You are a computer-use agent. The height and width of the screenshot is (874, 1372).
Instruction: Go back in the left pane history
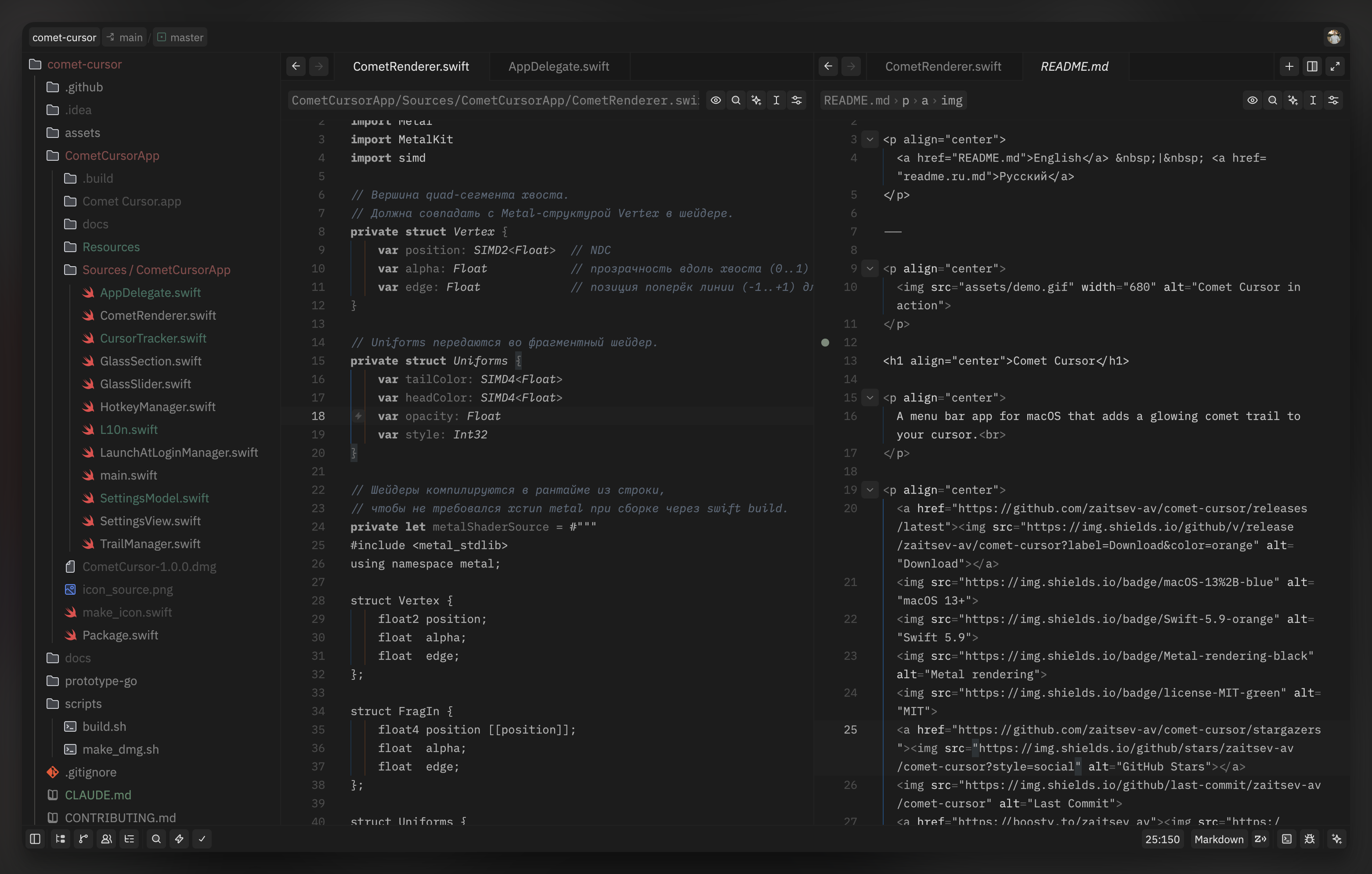click(296, 66)
